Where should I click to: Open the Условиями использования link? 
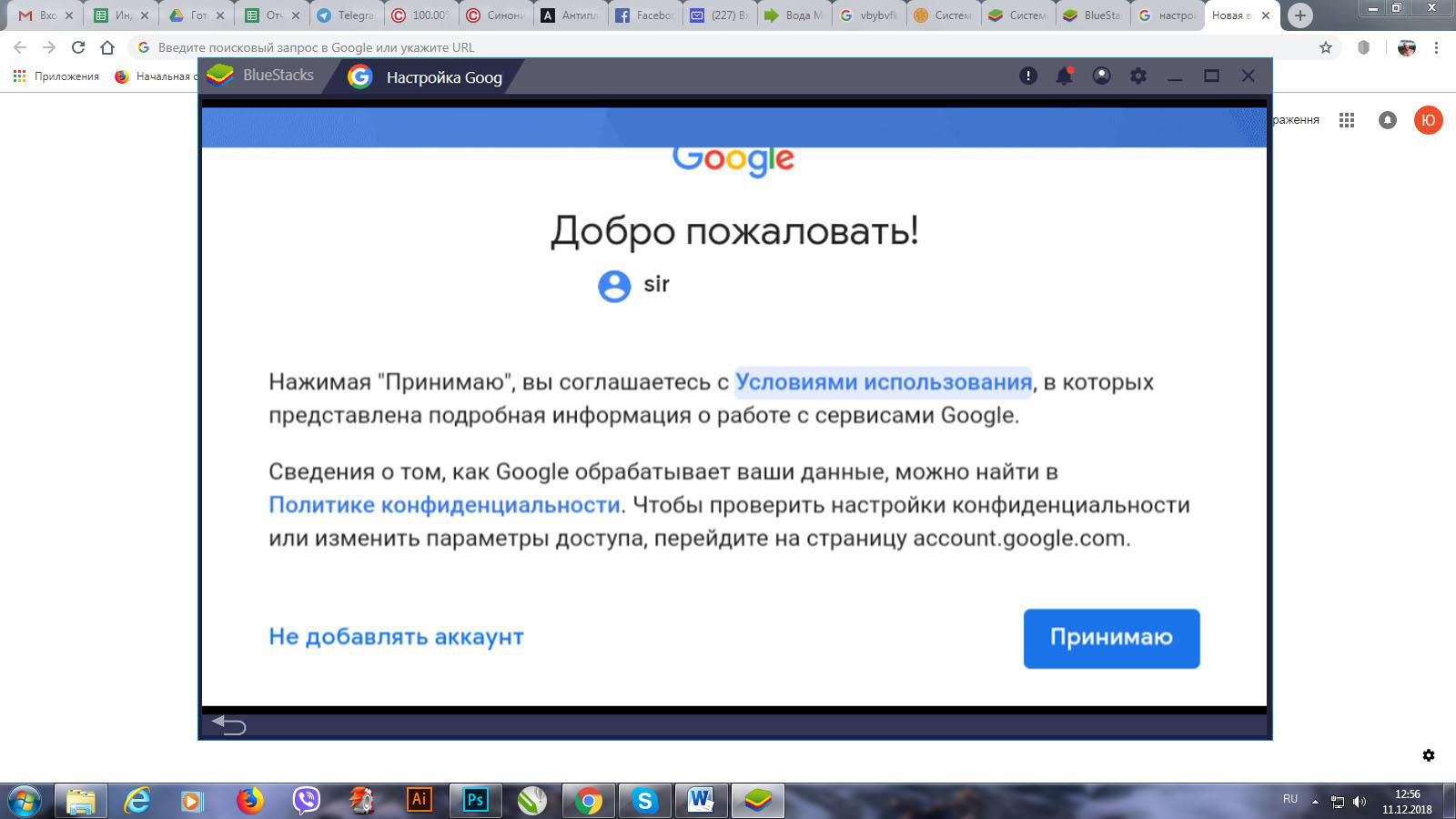tap(883, 382)
